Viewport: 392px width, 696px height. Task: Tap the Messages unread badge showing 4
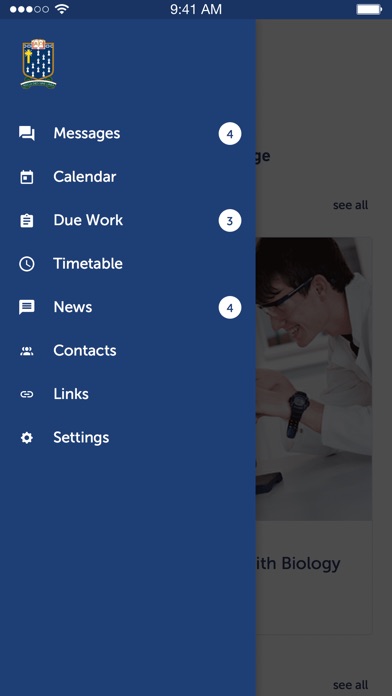point(230,134)
